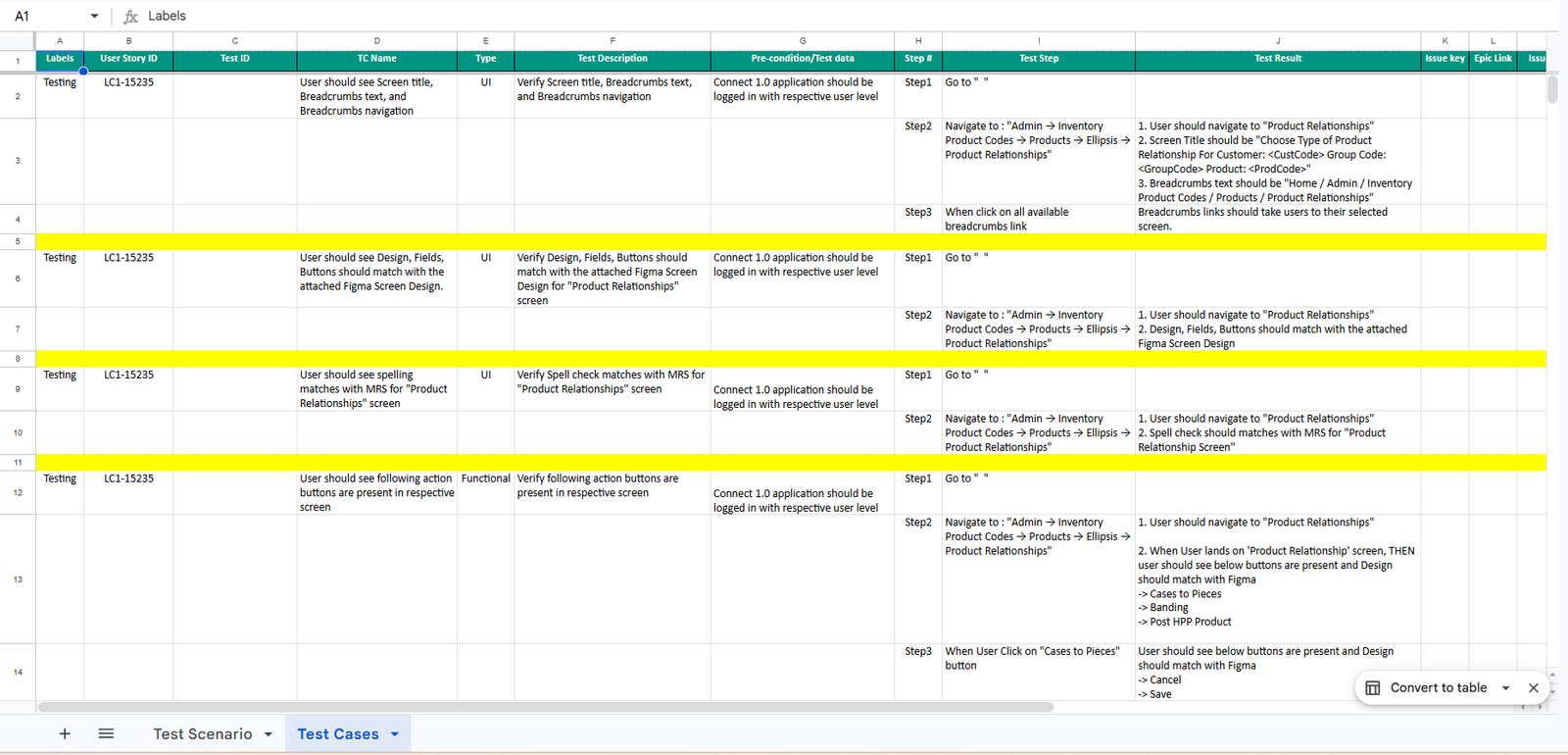The width and height of the screenshot is (1568, 755).
Task: Click the select-all corner box
Action: coord(18,41)
